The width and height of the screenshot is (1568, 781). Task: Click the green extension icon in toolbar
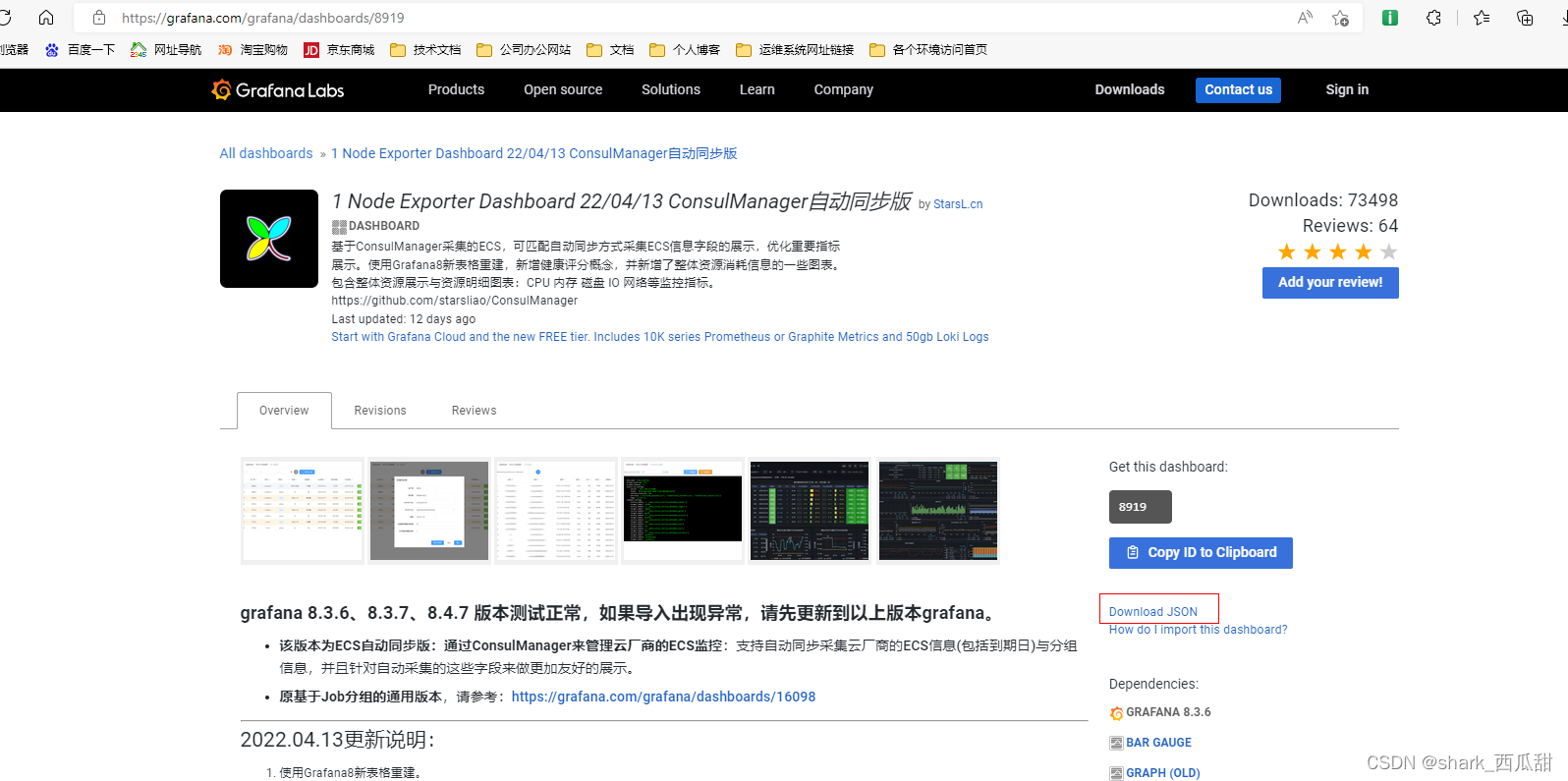coord(1390,18)
